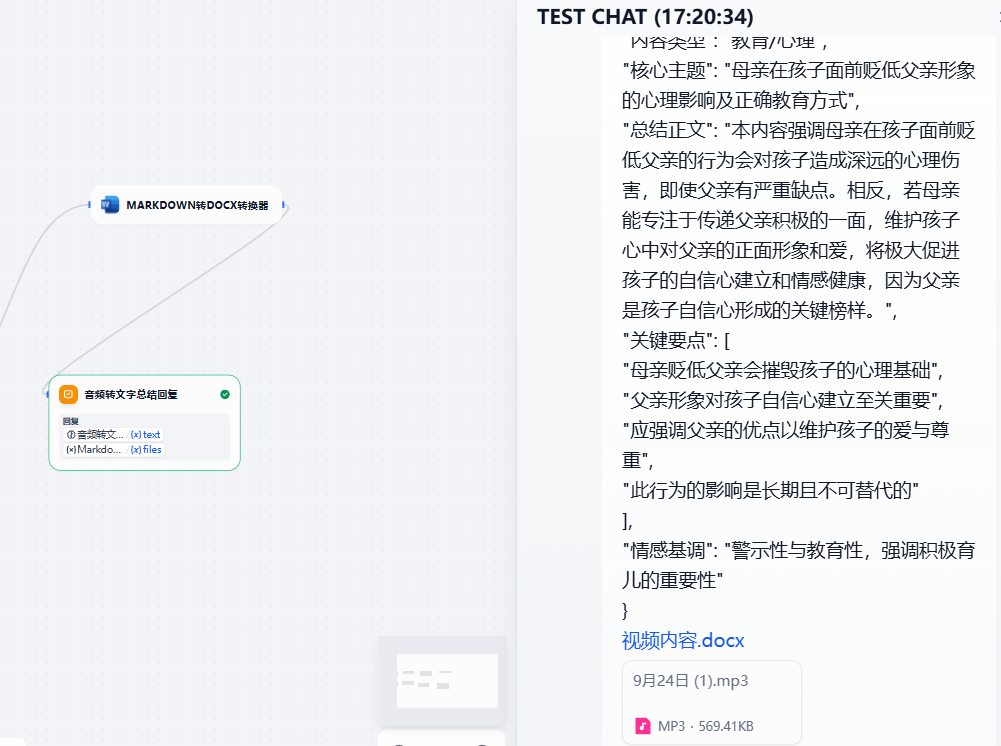
Task: Select the MARKDOWN转DOCX转换器 node title
Action: point(197,205)
